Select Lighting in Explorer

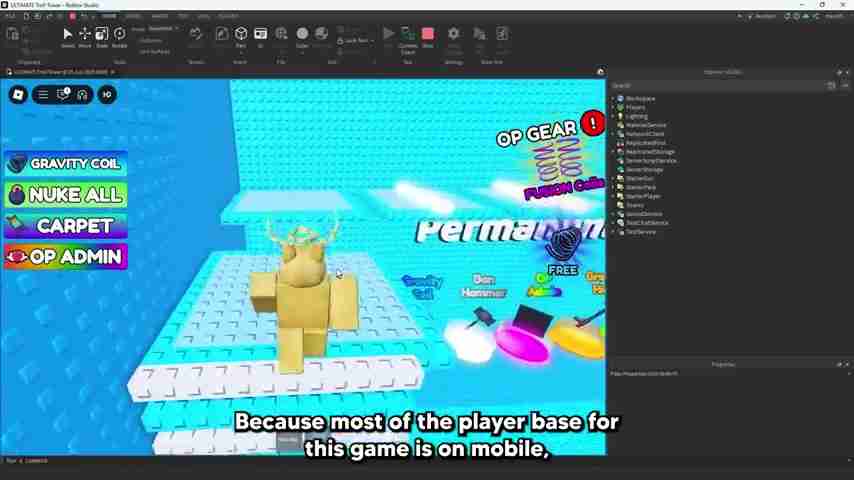click(636, 116)
